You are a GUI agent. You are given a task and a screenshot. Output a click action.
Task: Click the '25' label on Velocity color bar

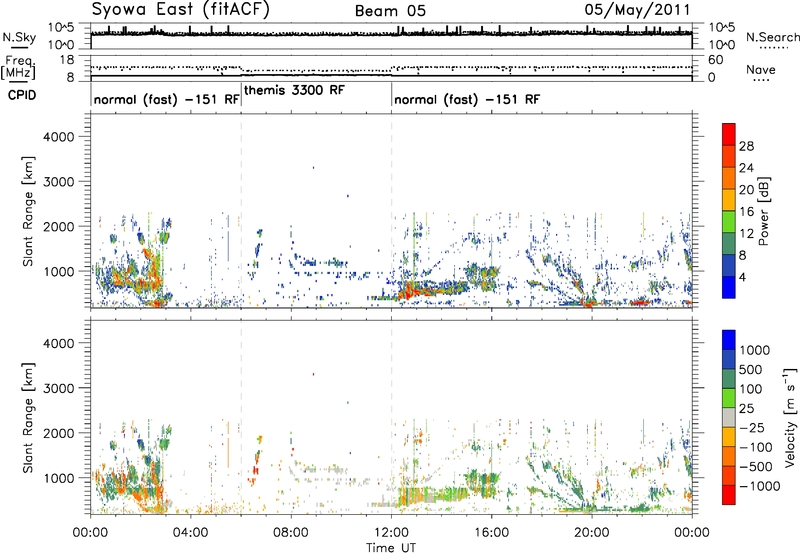pyautogui.click(x=747, y=409)
